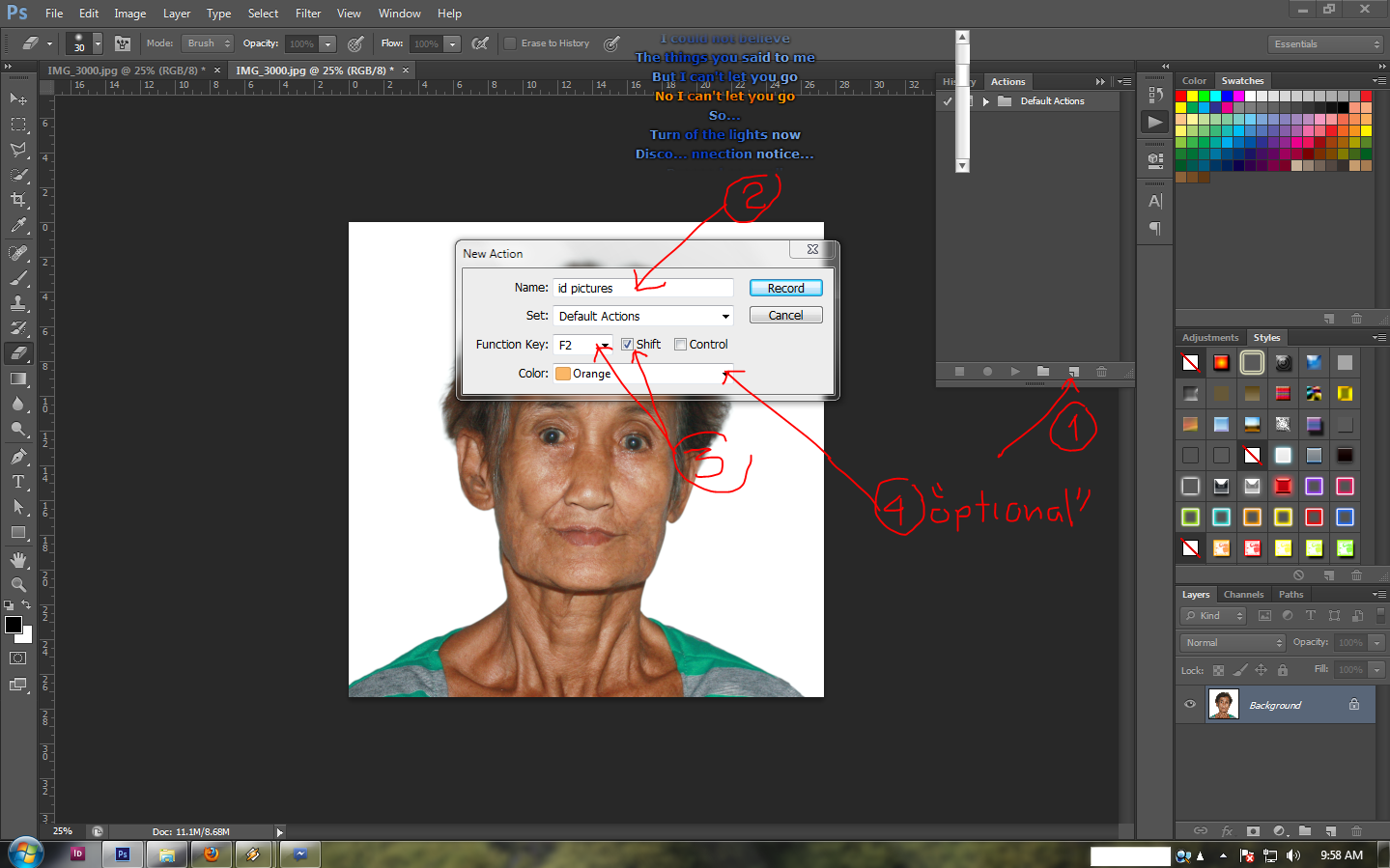The height and width of the screenshot is (868, 1390).
Task: Toggle airbrush mode beside the Flow field
Action: coord(480,43)
